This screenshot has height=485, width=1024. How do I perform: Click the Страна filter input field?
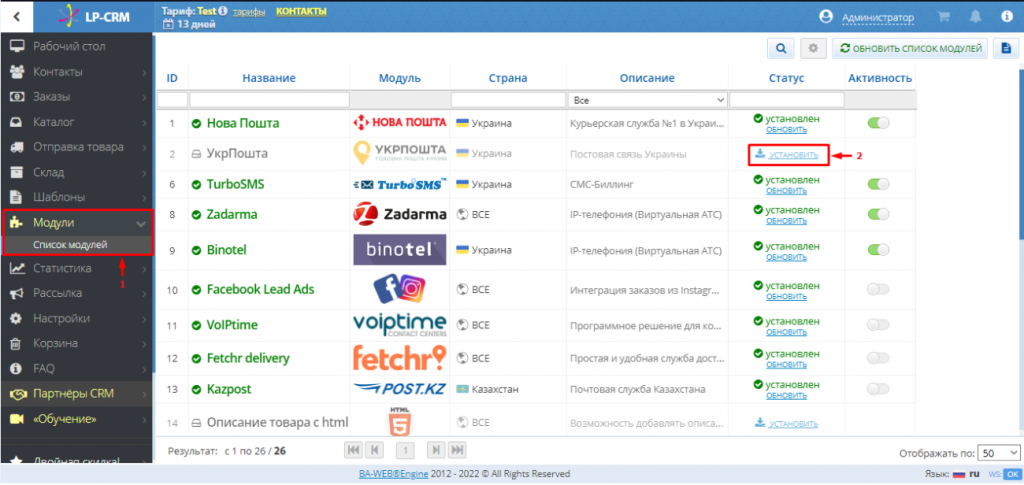tap(508, 100)
